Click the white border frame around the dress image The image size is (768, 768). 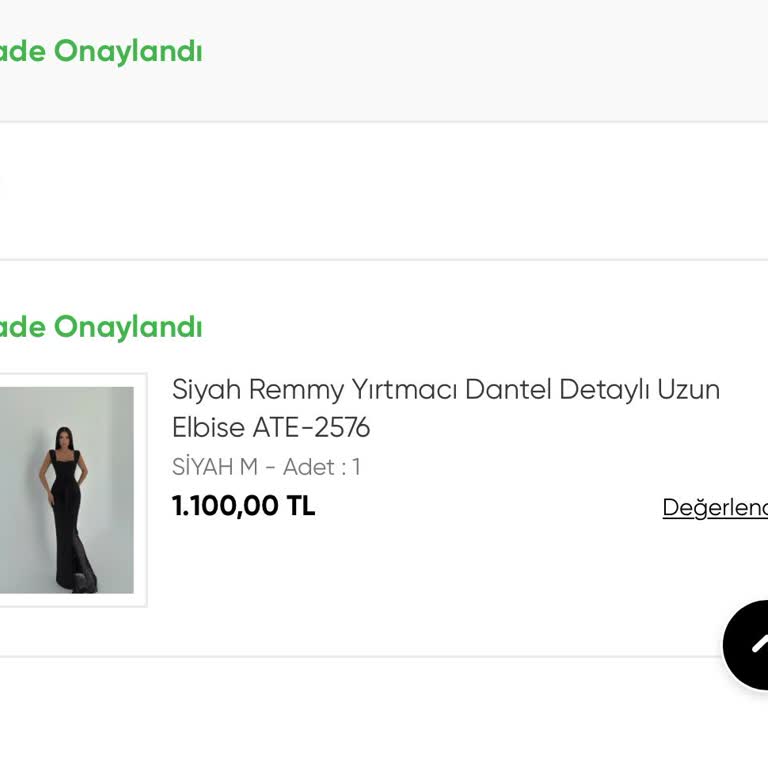(x=144, y=490)
